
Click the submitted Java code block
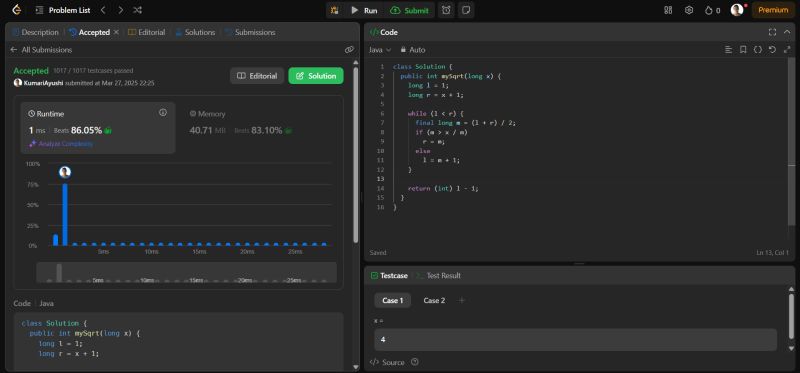(x=179, y=341)
